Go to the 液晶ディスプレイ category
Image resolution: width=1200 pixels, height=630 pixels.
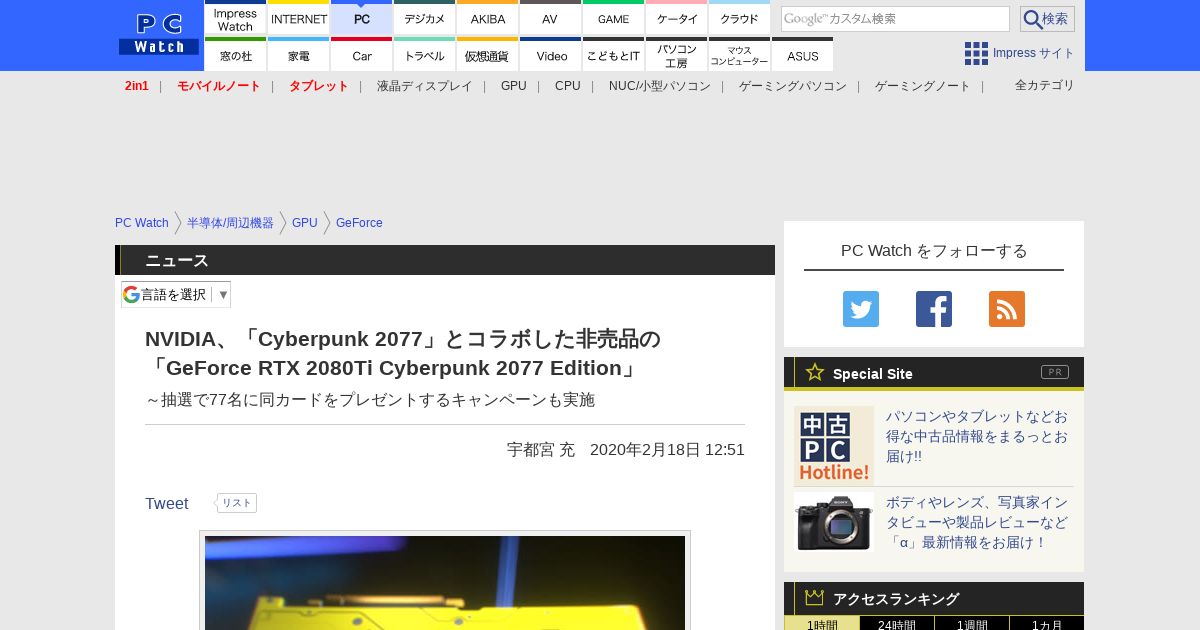[x=424, y=86]
